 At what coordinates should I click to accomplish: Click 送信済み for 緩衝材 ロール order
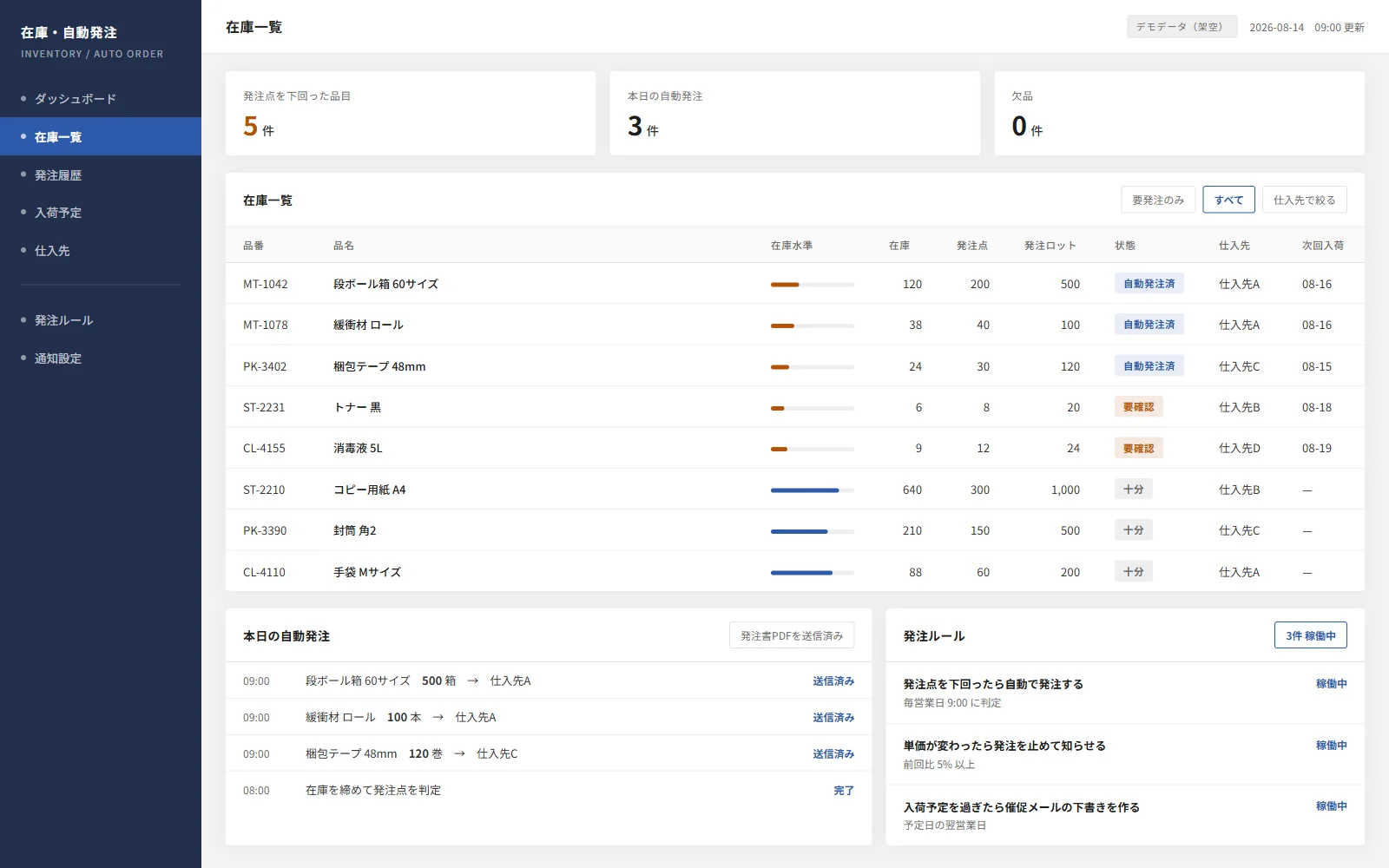click(833, 718)
